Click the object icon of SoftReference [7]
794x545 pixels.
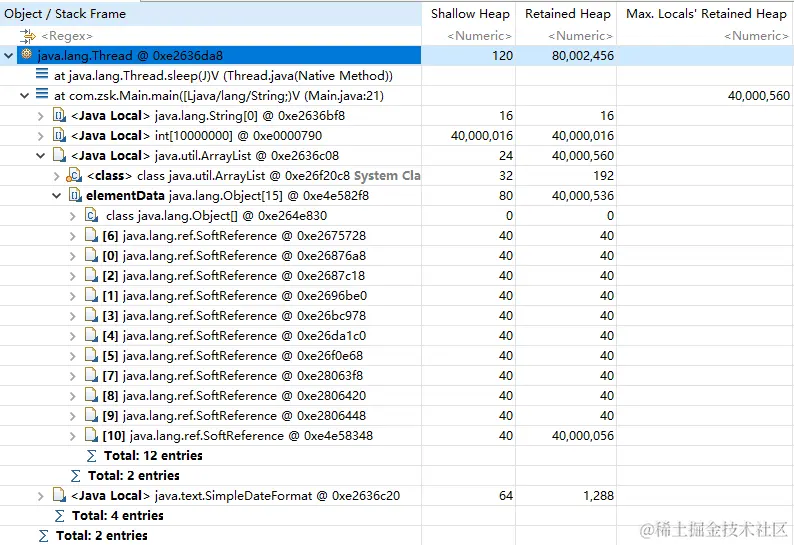tap(91, 375)
